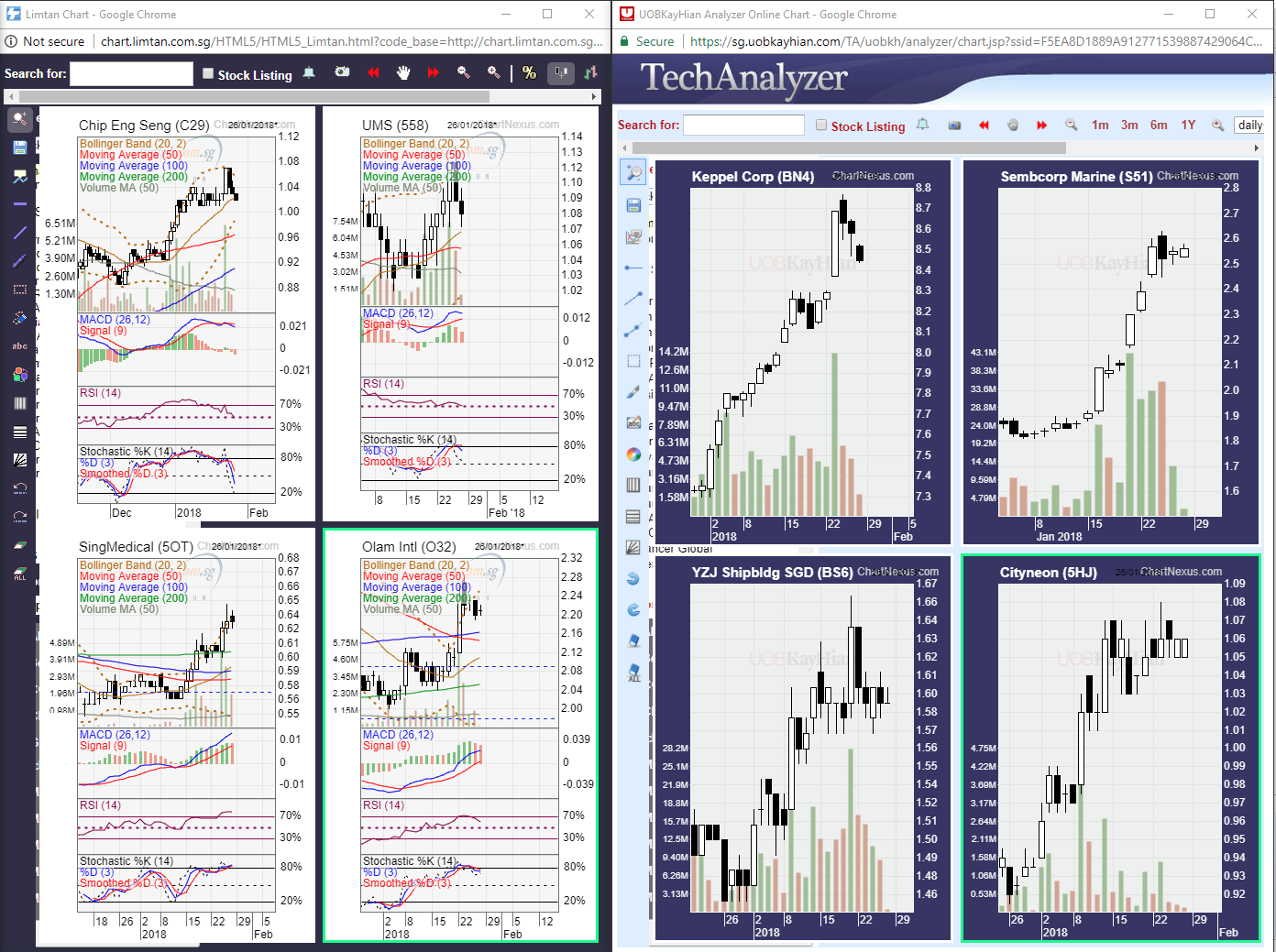Save chart with TechAnalyzer sidebar floppy icon
This screenshot has width=1276, height=952.
[633, 205]
